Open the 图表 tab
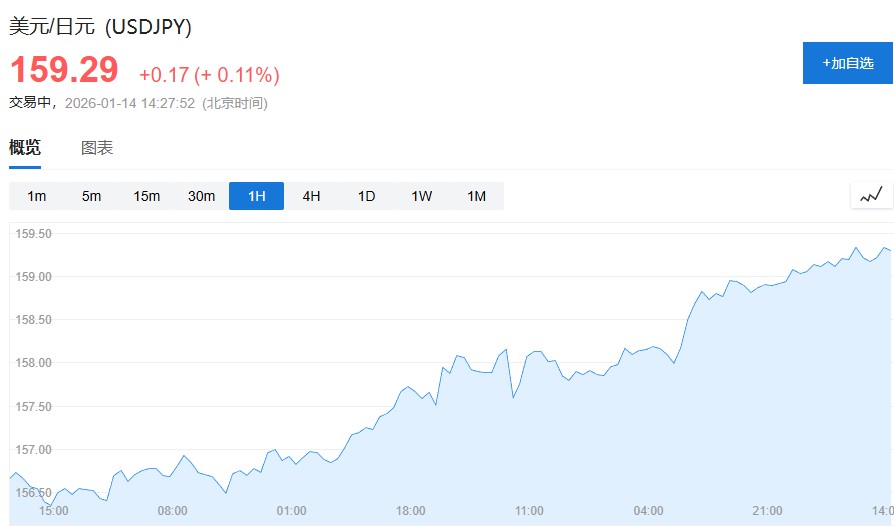The width and height of the screenshot is (894, 526). coord(97,148)
